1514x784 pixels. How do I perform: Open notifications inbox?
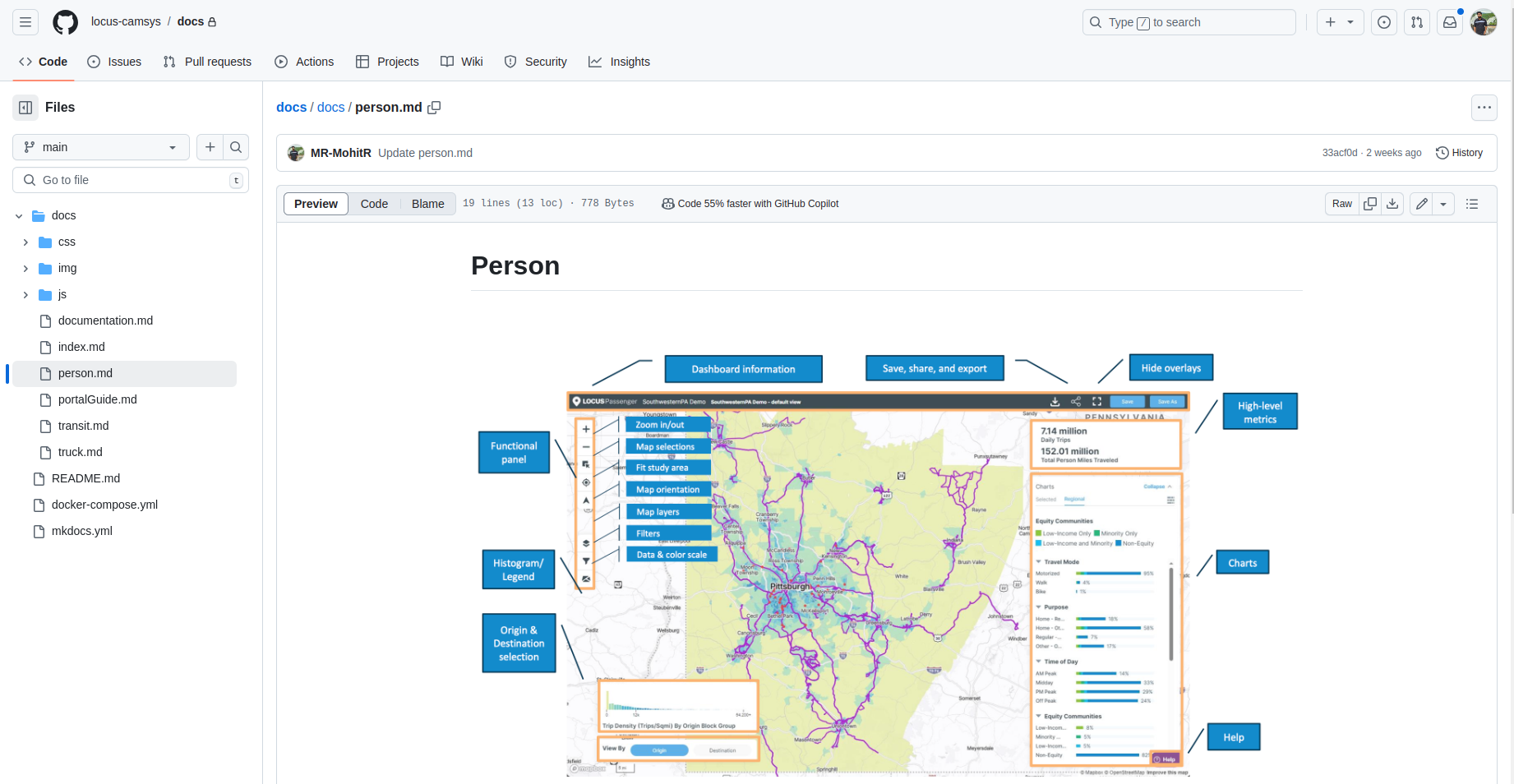1450,22
